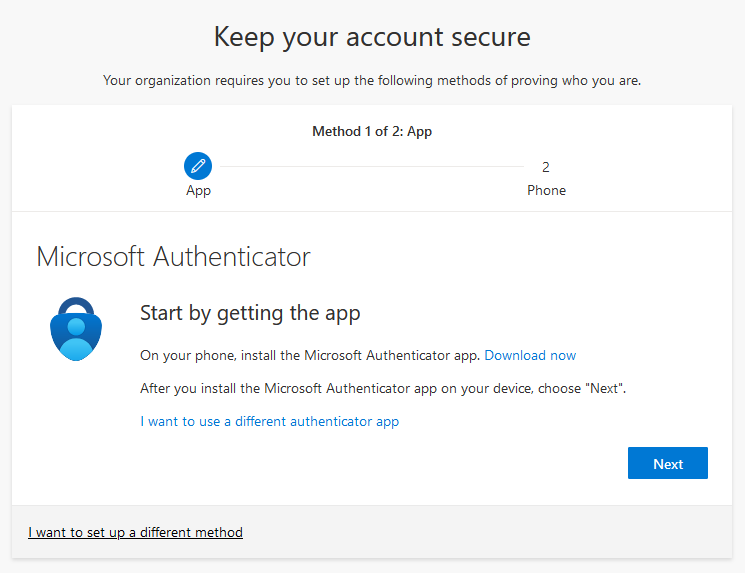Click the 'Your organization requires you' sentence
The height and width of the screenshot is (573, 745).
[x=372, y=80]
